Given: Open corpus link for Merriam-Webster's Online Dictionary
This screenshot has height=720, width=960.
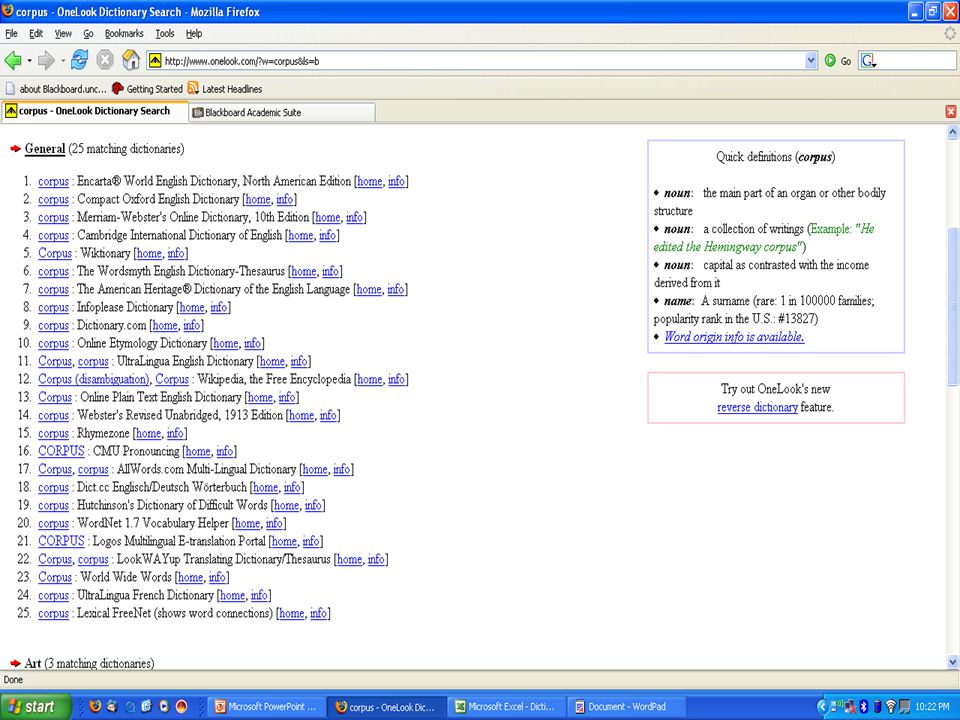Looking at the screenshot, I should [x=53, y=217].
